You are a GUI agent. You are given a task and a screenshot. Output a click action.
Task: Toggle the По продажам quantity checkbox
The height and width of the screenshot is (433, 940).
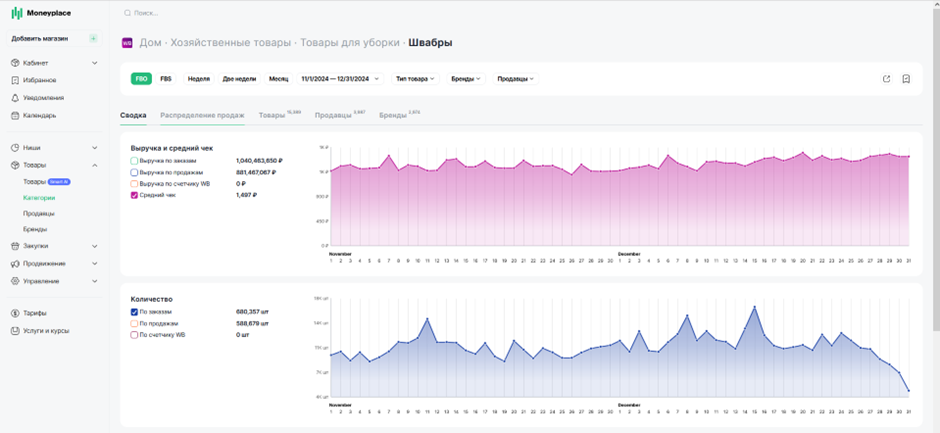[134, 323]
